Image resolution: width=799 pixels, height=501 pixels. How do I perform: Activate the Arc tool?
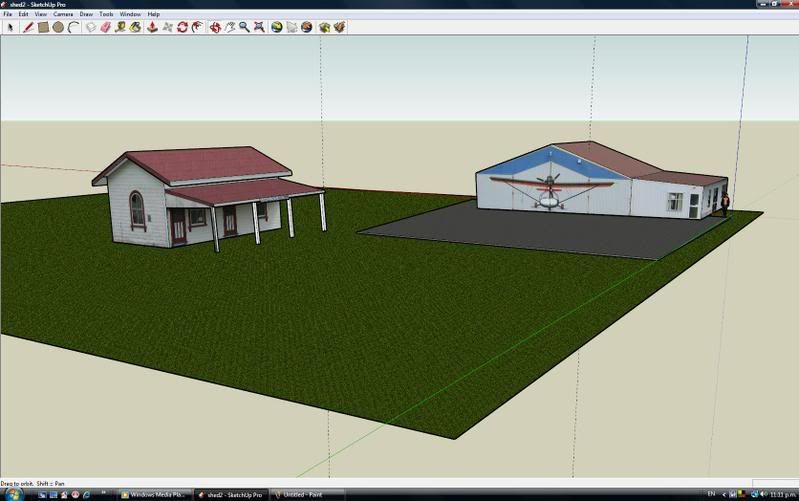tap(73, 27)
